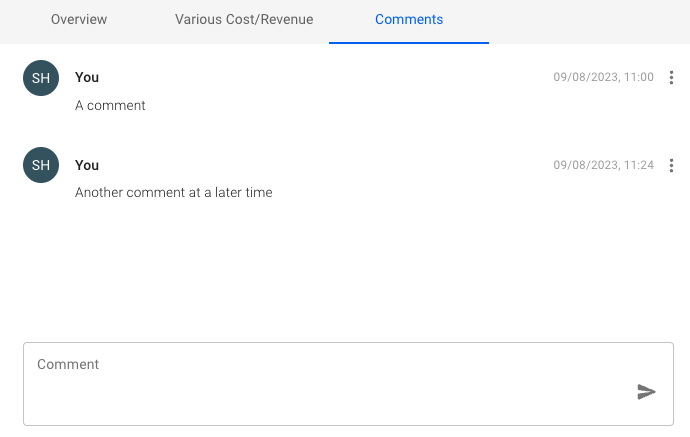Select the "A comment" message text
The width and height of the screenshot is (690, 437).
[x=110, y=105]
